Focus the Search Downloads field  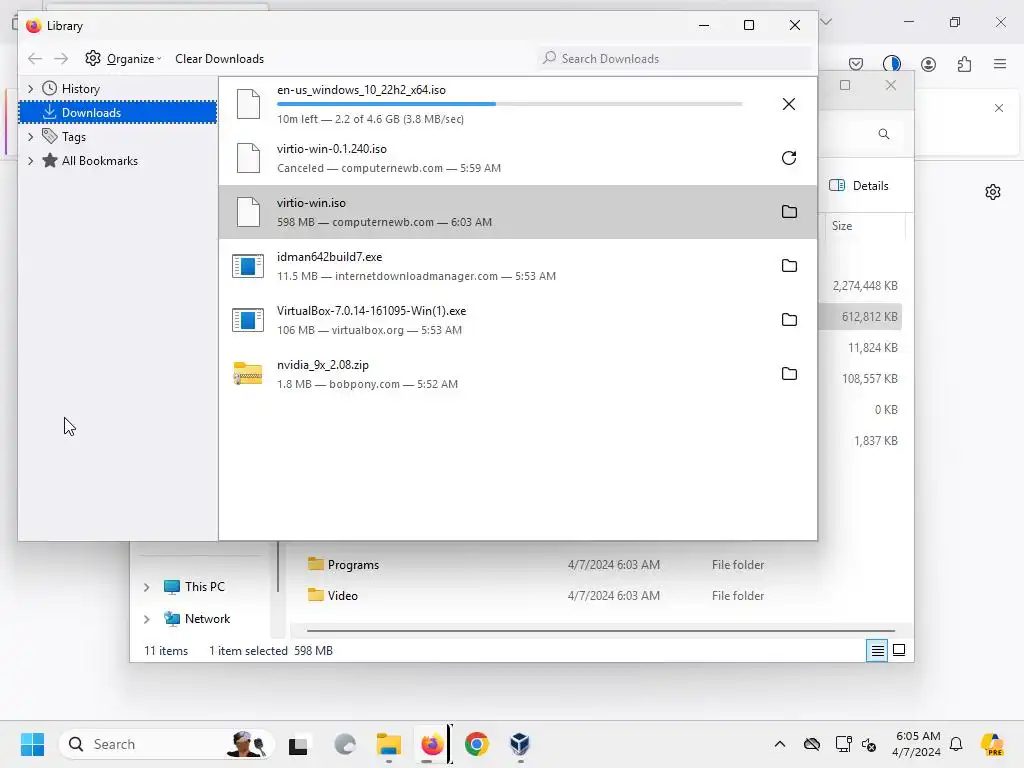[x=676, y=59]
